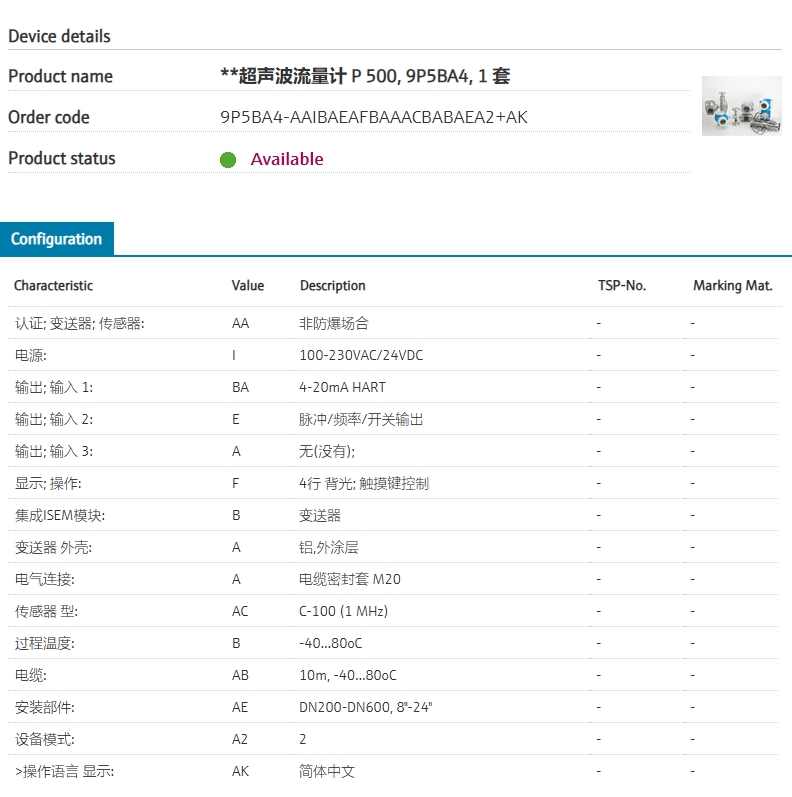792x797 pixels.
Task: Click value AC in sensor type row
Action: coord(240,611)
